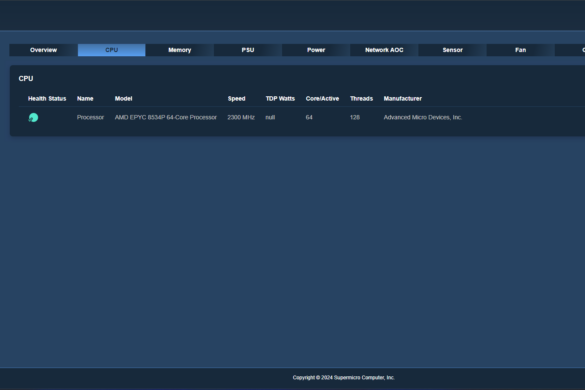Select AMD EPYC 8534P model text

(166, 117)
